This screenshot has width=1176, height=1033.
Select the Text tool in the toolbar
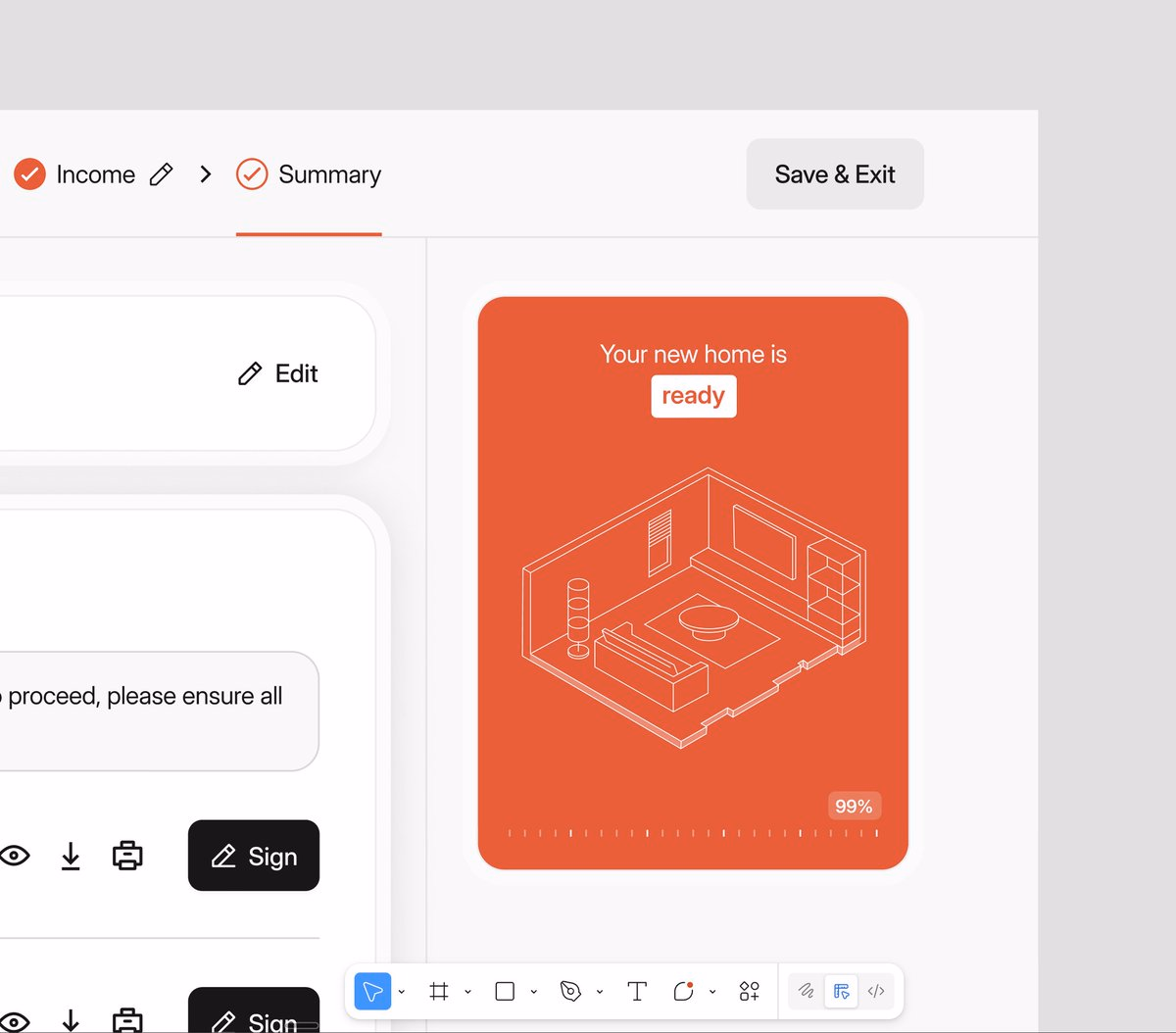[x=637, y=992]
